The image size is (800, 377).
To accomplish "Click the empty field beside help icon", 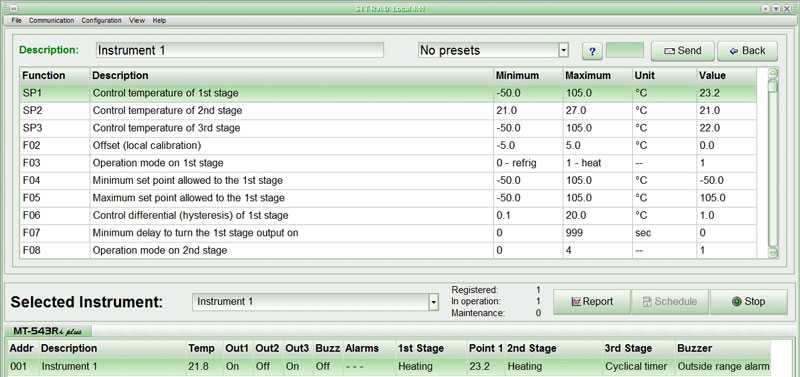I will point(624,51).
